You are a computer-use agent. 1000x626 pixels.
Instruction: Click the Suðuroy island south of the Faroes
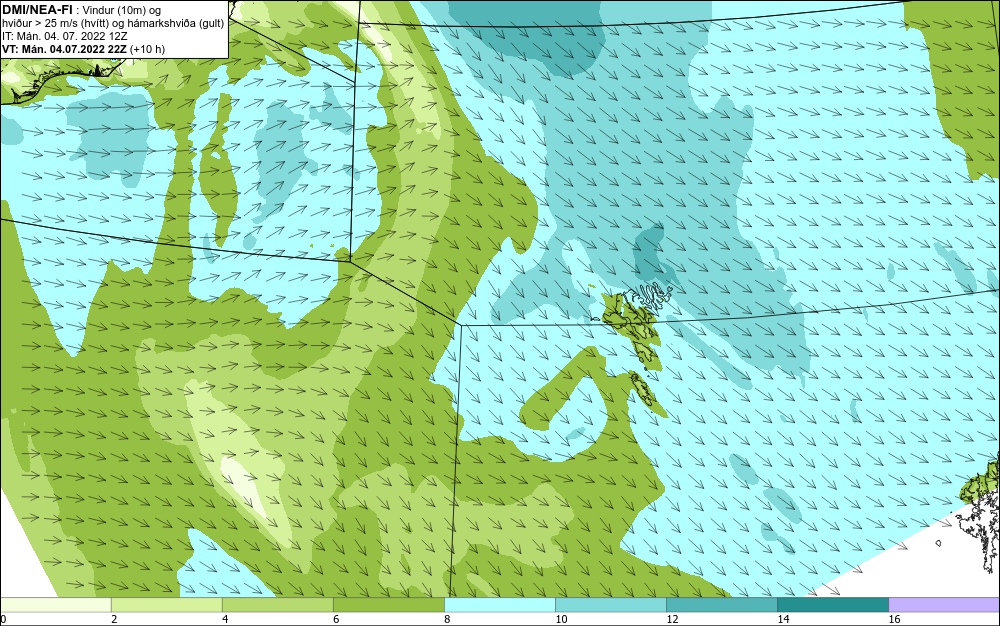click(x=641, y=389)
